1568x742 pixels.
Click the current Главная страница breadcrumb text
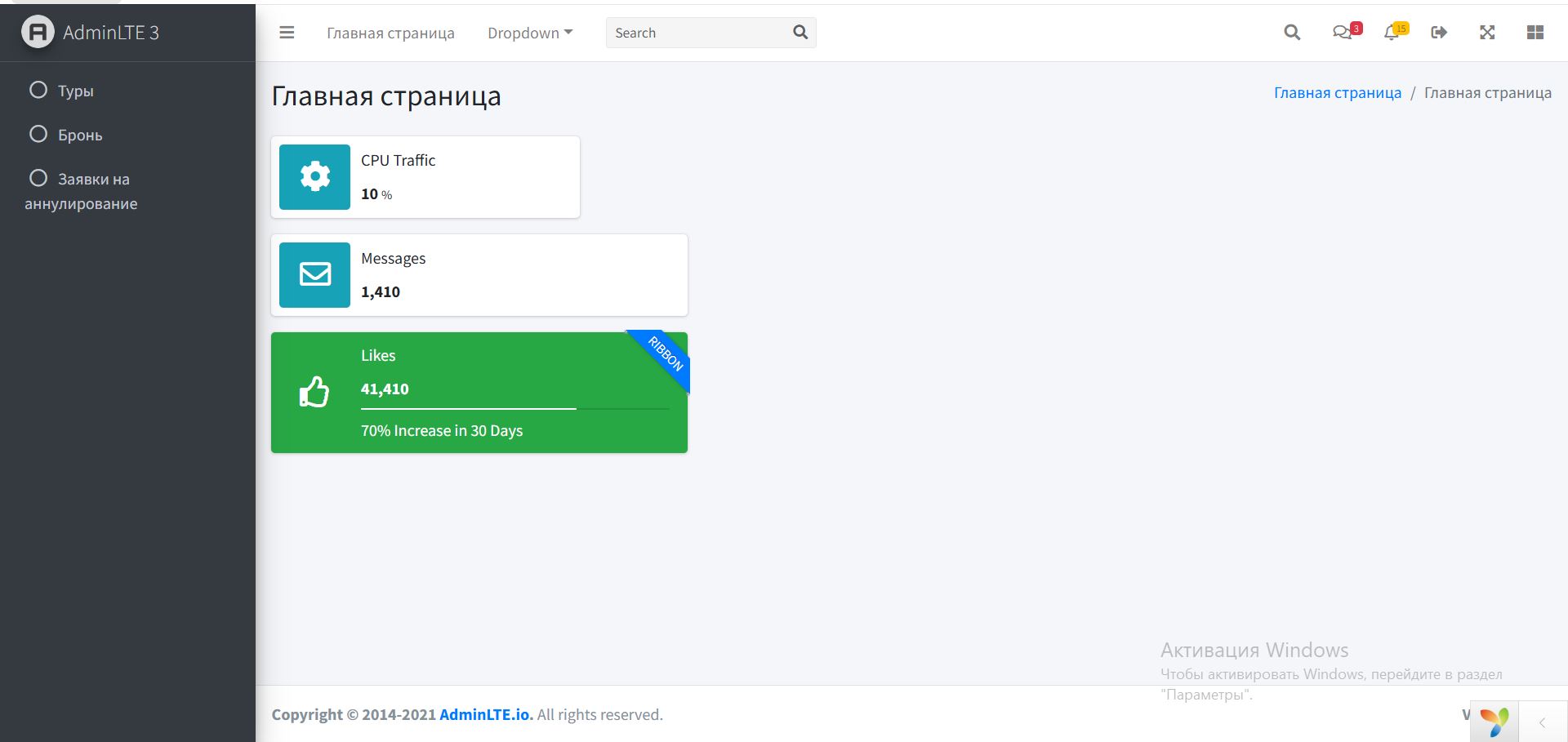1488,93
